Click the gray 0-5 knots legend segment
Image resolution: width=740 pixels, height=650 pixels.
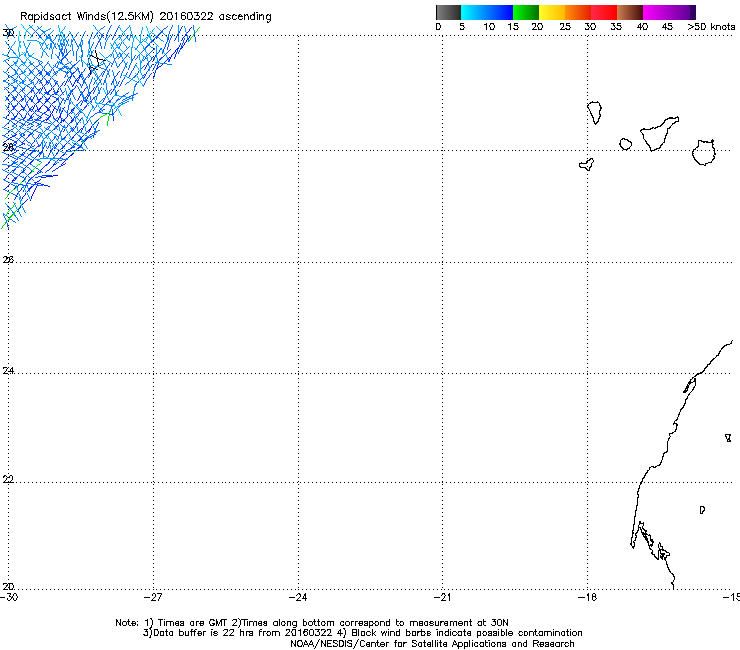pyautogui.click(x=448, y=12)
